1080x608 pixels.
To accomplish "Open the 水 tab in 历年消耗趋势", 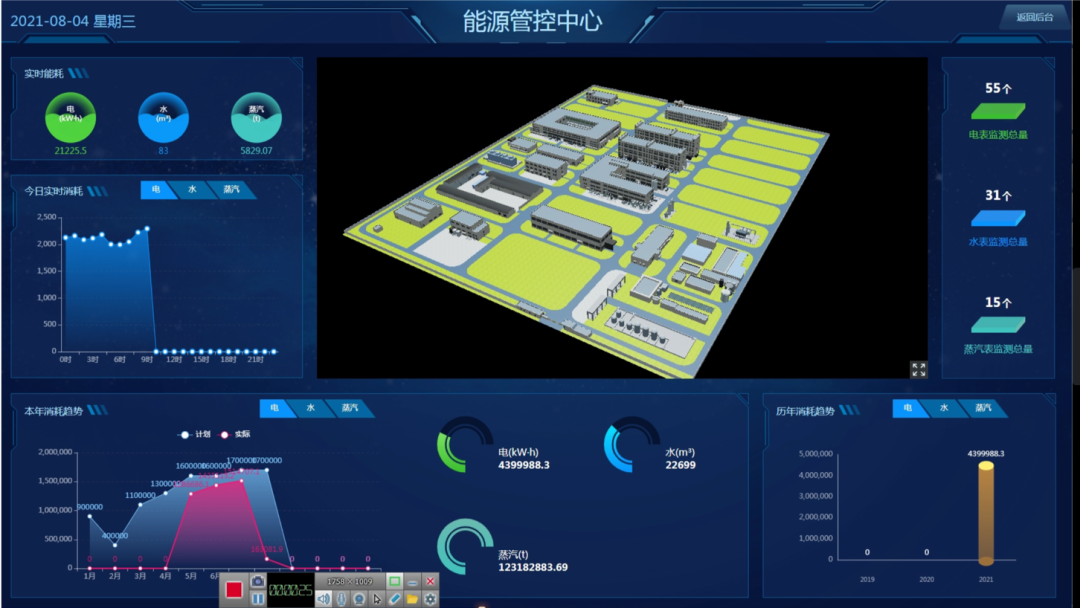I will 944,408.
